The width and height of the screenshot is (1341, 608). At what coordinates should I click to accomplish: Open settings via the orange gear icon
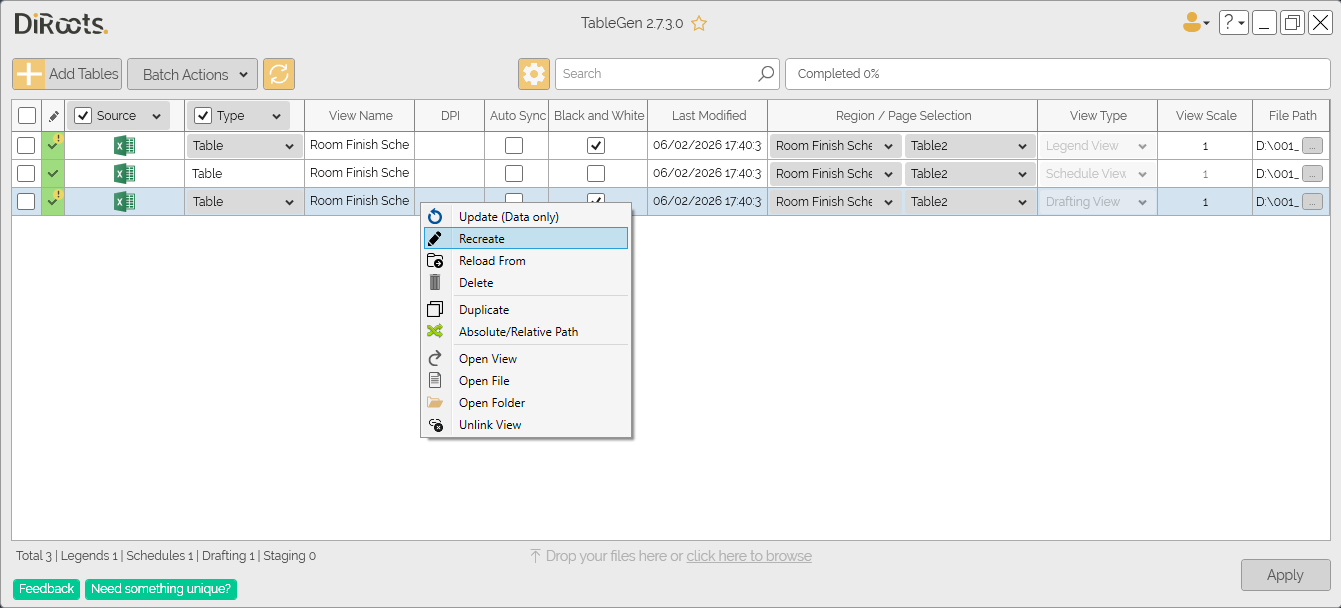pyautogui.click(x=534, y=74)
